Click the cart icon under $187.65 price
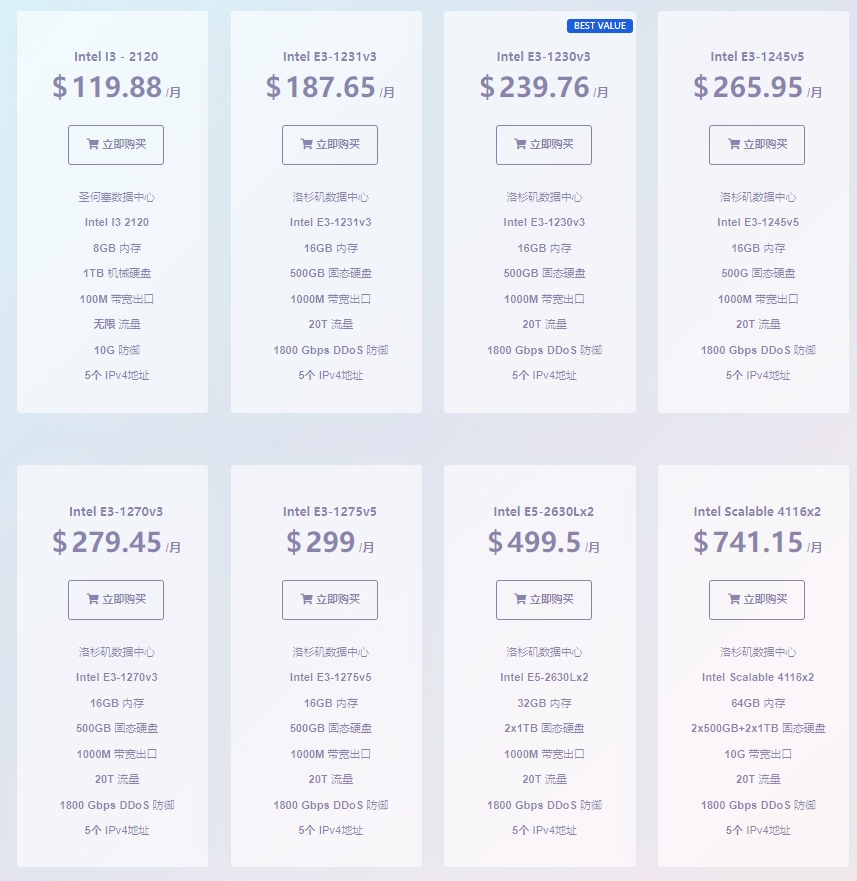This screenshot has height=881, width=857. tap(307, 144)
